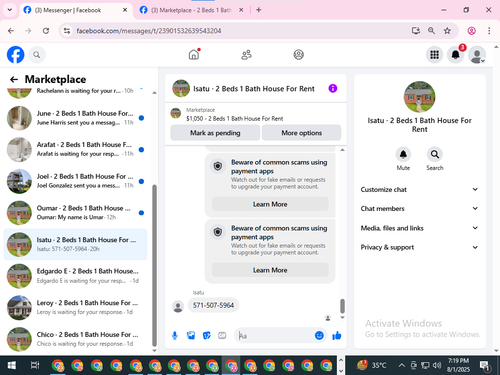
Task: Open the notifications bell icon
Action: click(x=455, y=55)
